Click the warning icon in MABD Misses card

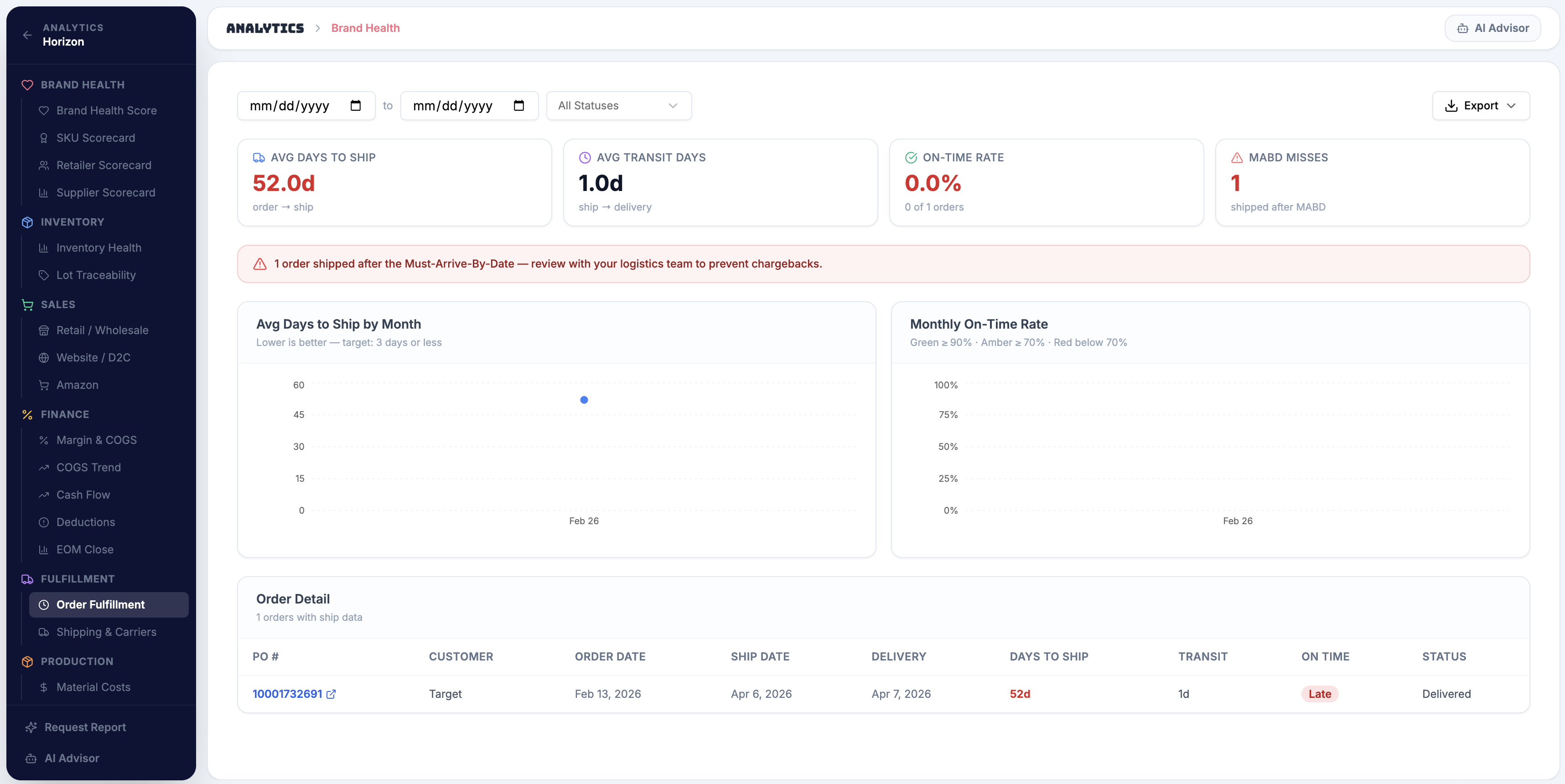[1237, 158]
